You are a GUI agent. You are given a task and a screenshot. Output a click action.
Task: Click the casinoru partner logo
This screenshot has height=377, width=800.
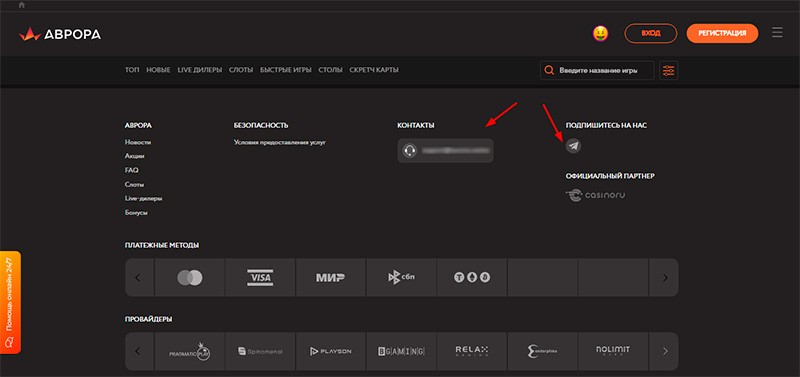(x=596, y=195)
